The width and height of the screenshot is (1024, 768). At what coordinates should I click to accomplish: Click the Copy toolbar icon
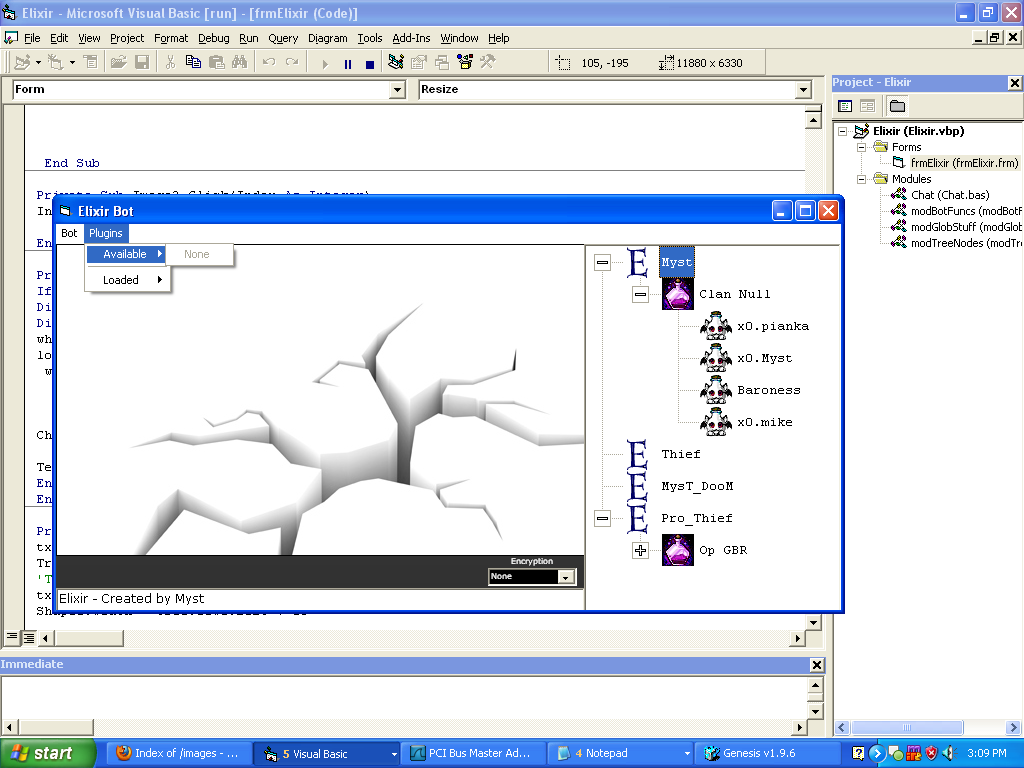[x=193, y=62]
